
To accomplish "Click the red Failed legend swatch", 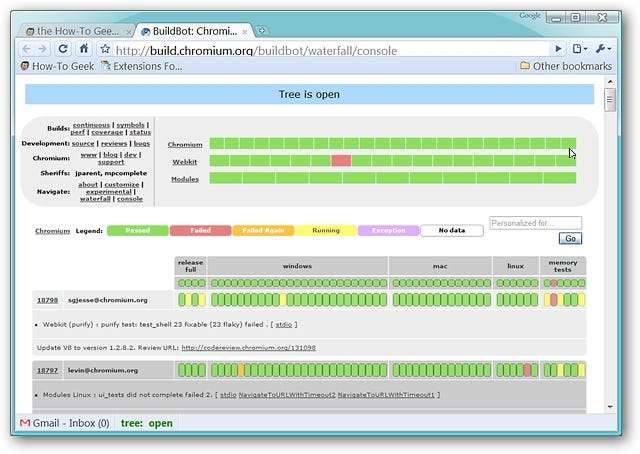I will [200, 231].
